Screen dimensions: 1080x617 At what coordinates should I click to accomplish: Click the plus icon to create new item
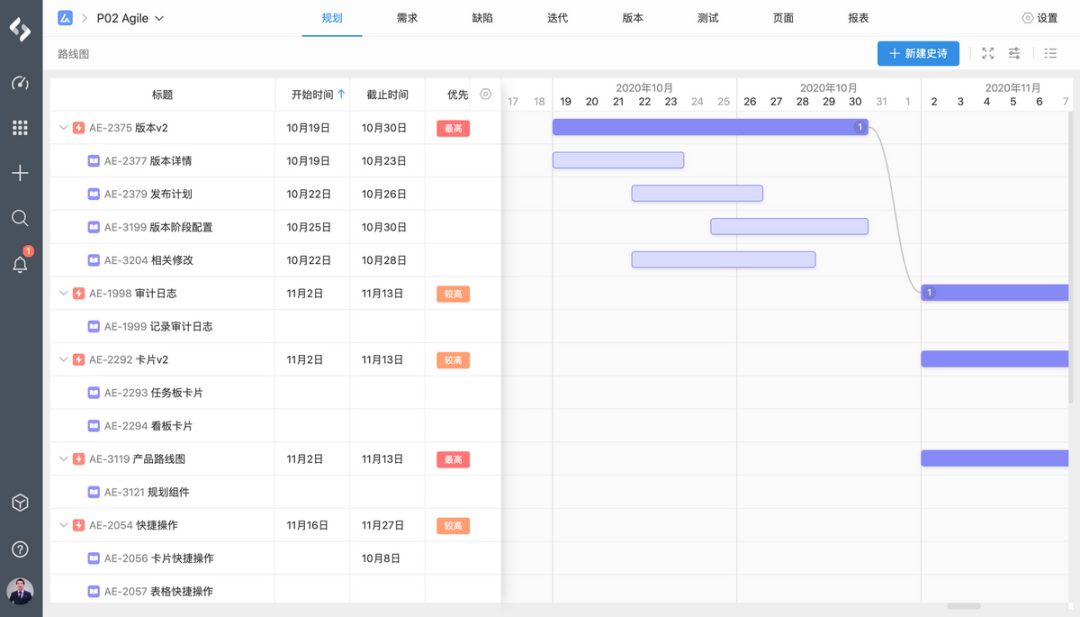point(20,172)
